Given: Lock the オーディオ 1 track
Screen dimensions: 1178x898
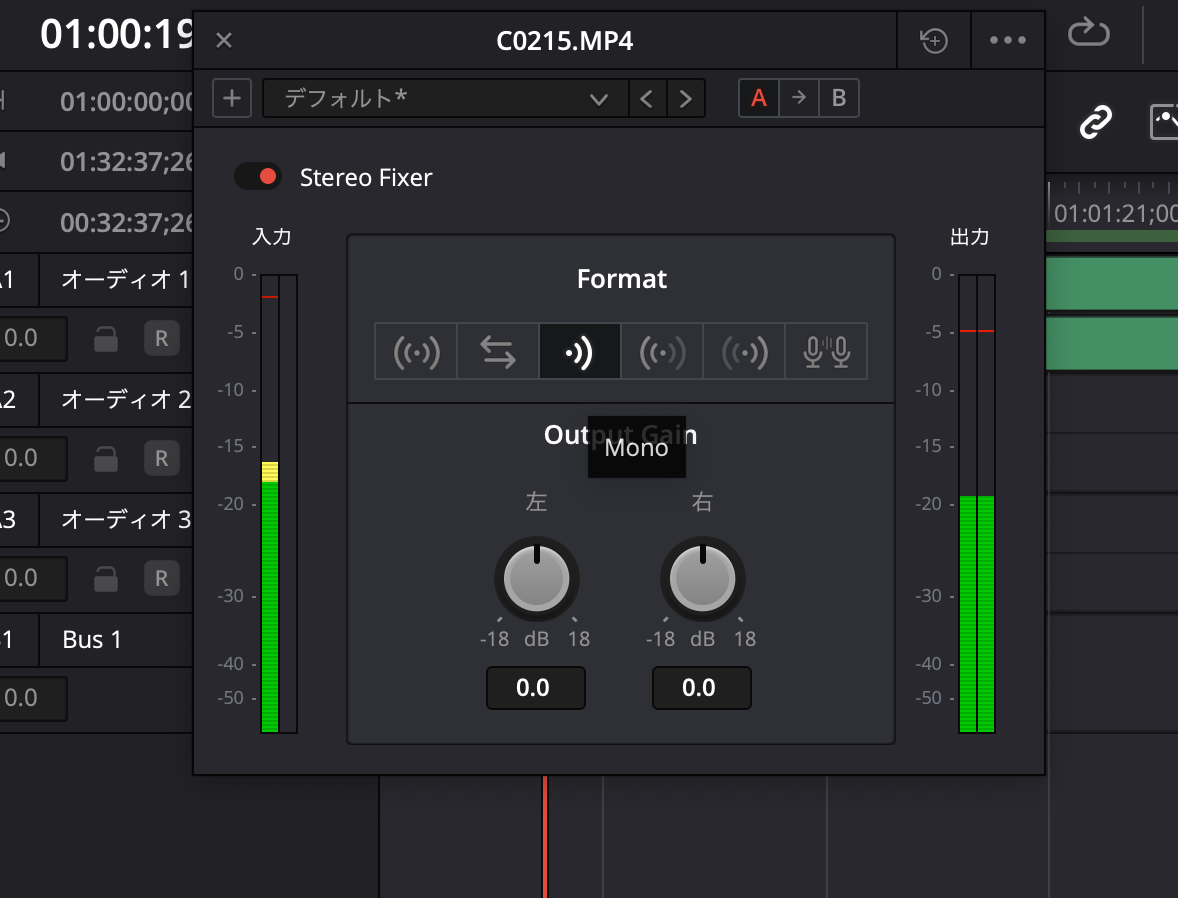Looking at the screenshot, I should point(106,339).
